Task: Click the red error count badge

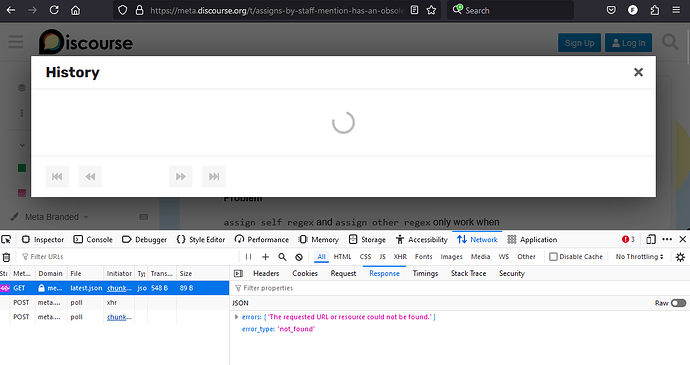Action: 628,239
